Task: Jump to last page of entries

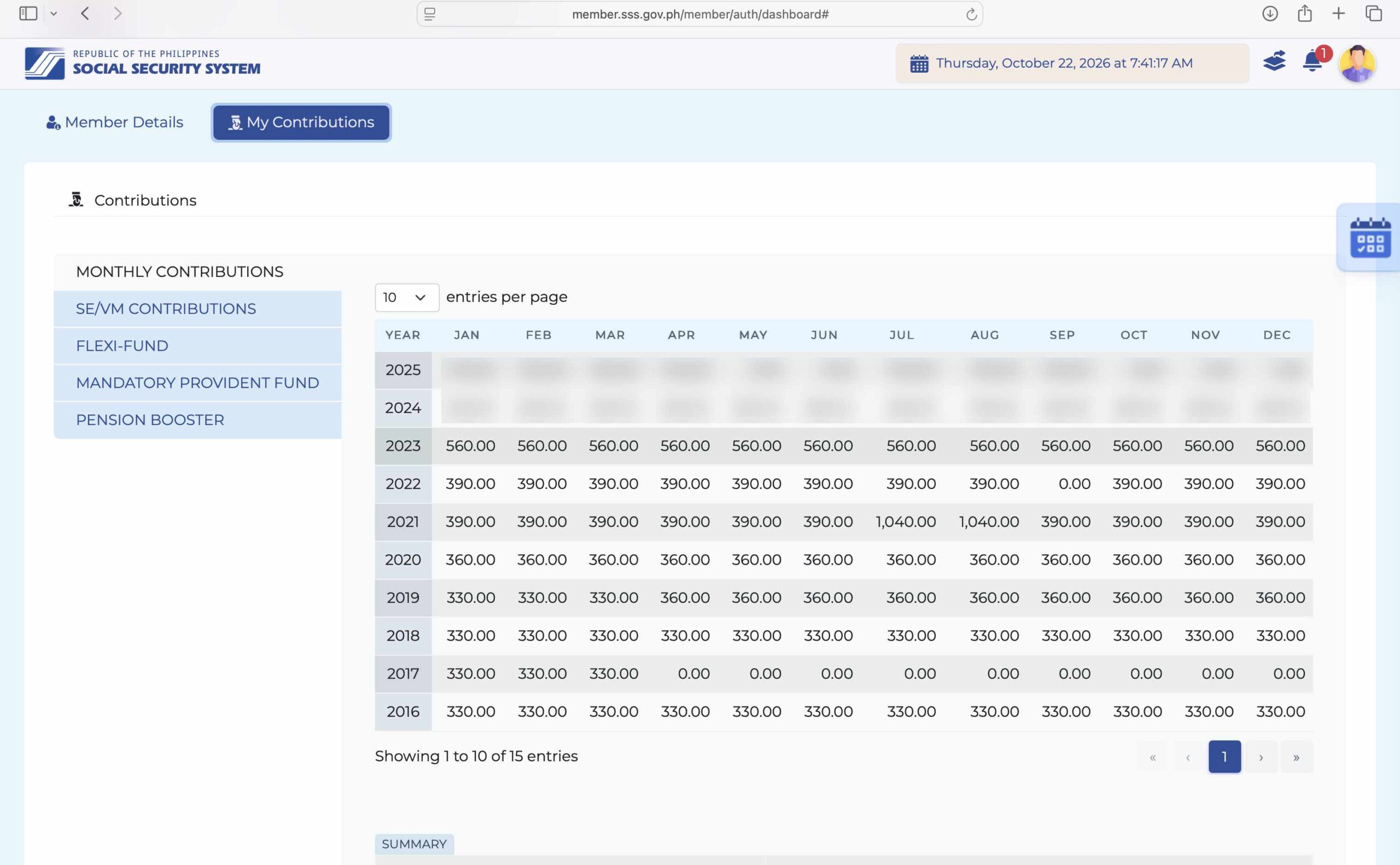Action: pyautogui.click(x=1297, y=757)
